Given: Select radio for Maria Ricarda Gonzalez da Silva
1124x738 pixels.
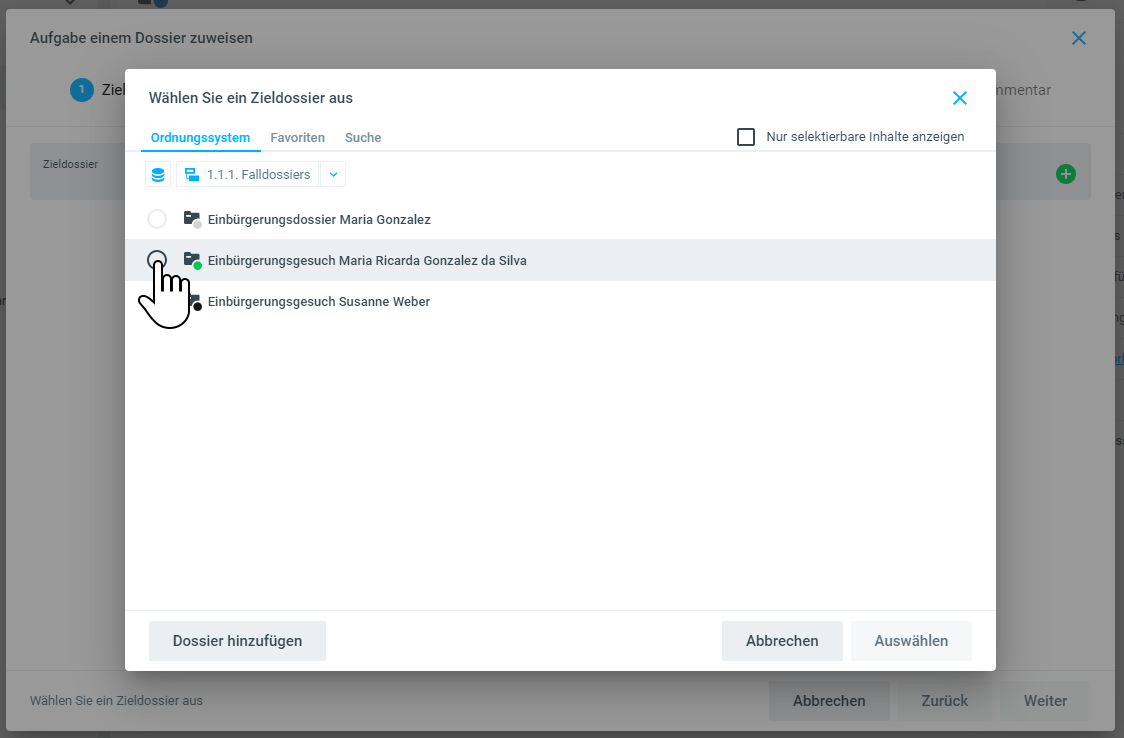Looking at the screenshot, I should click(157, 260).
